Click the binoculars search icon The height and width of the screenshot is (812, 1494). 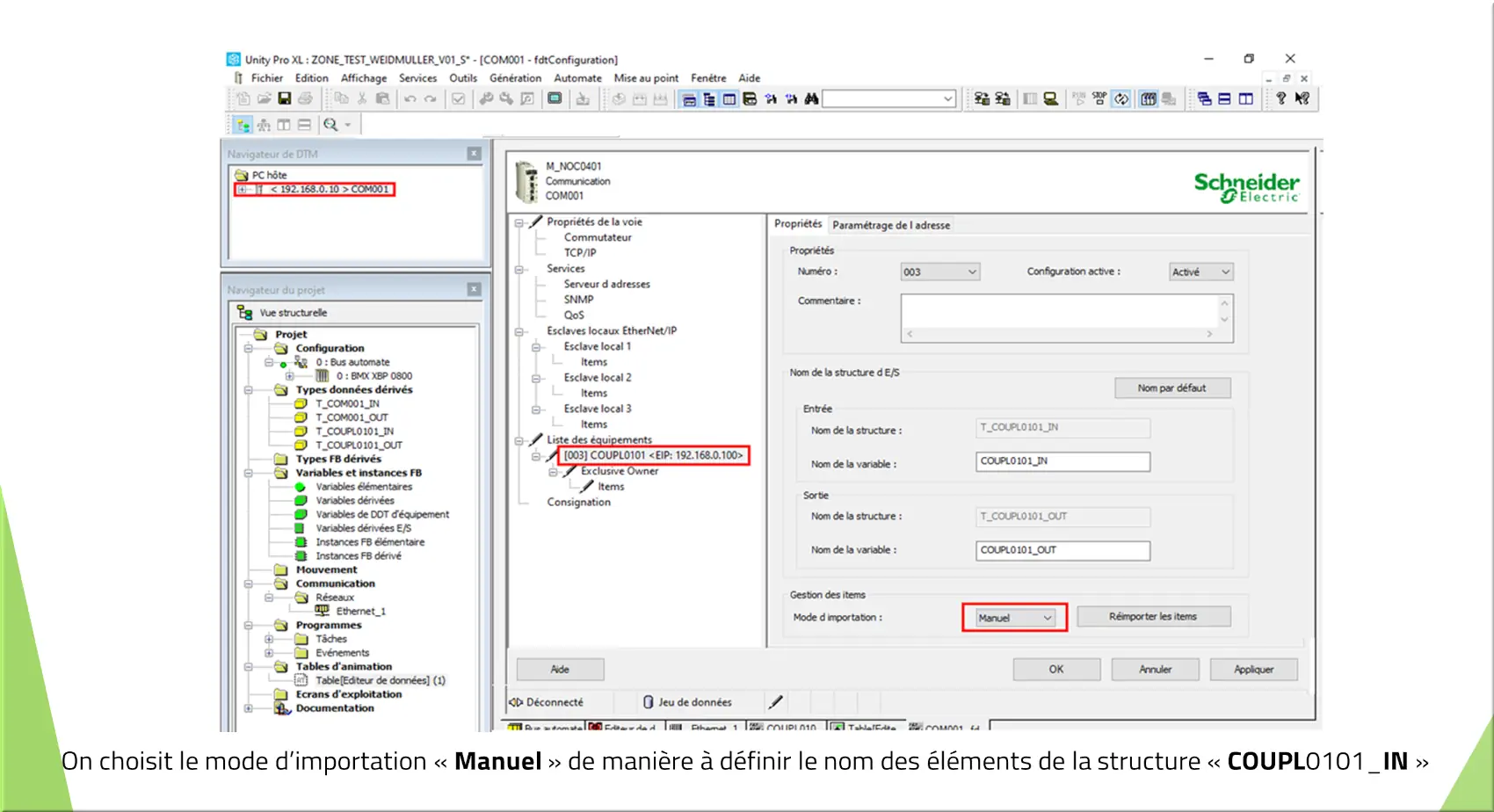pos(811,98)
